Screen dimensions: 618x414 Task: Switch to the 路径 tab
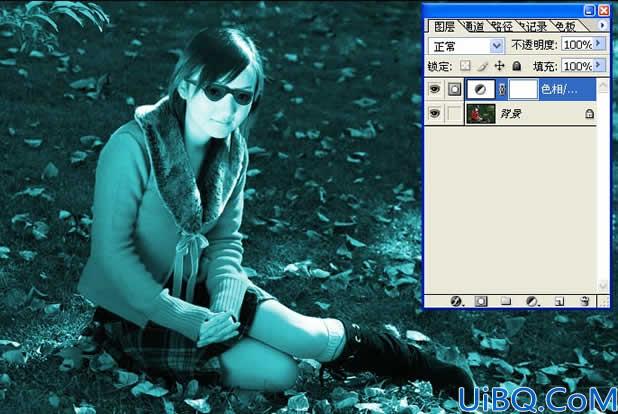pos(502,26)
